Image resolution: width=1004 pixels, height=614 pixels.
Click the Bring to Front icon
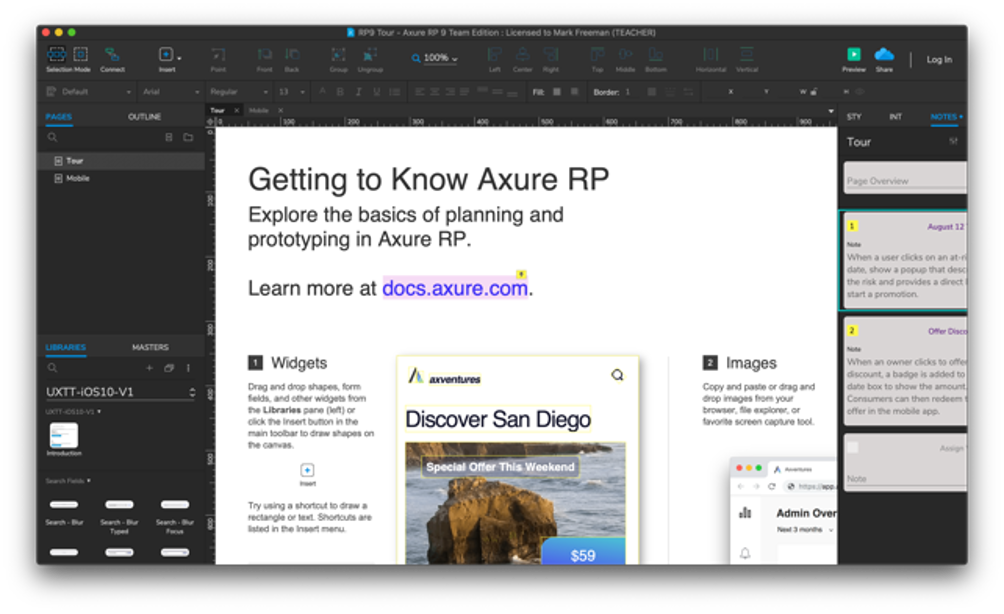(x=264, y=55)
